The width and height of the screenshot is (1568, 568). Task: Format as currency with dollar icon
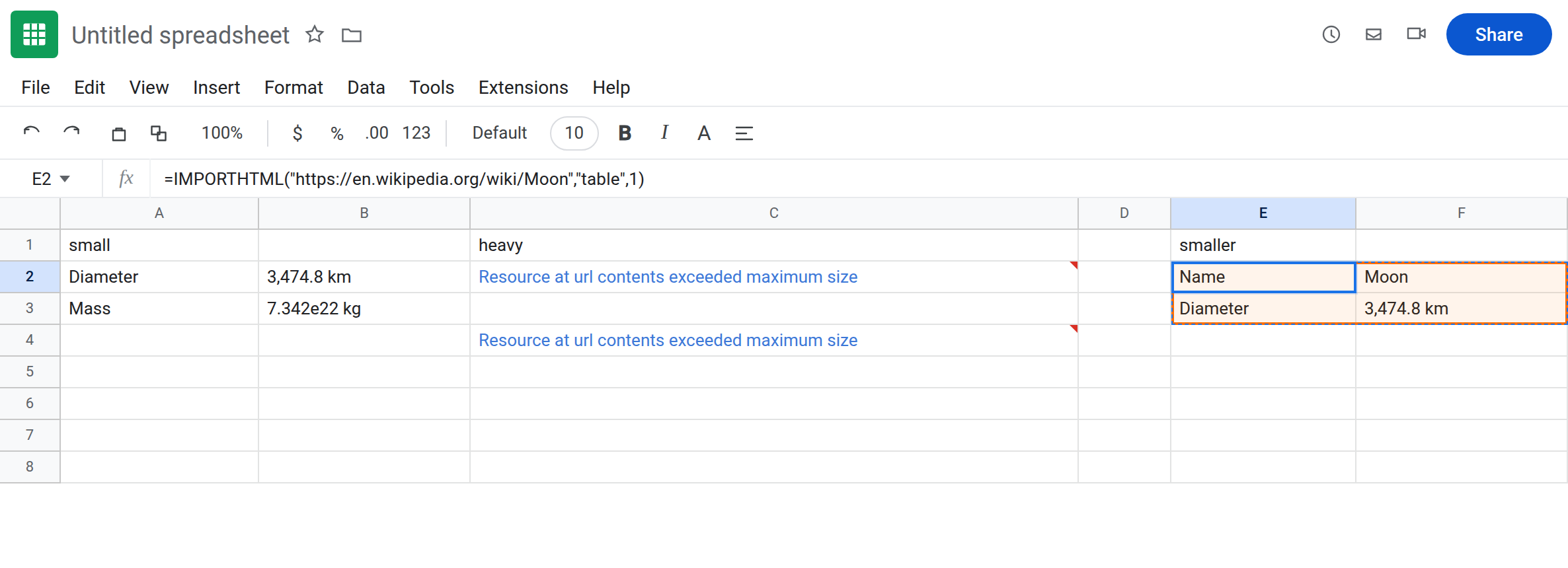297,133
